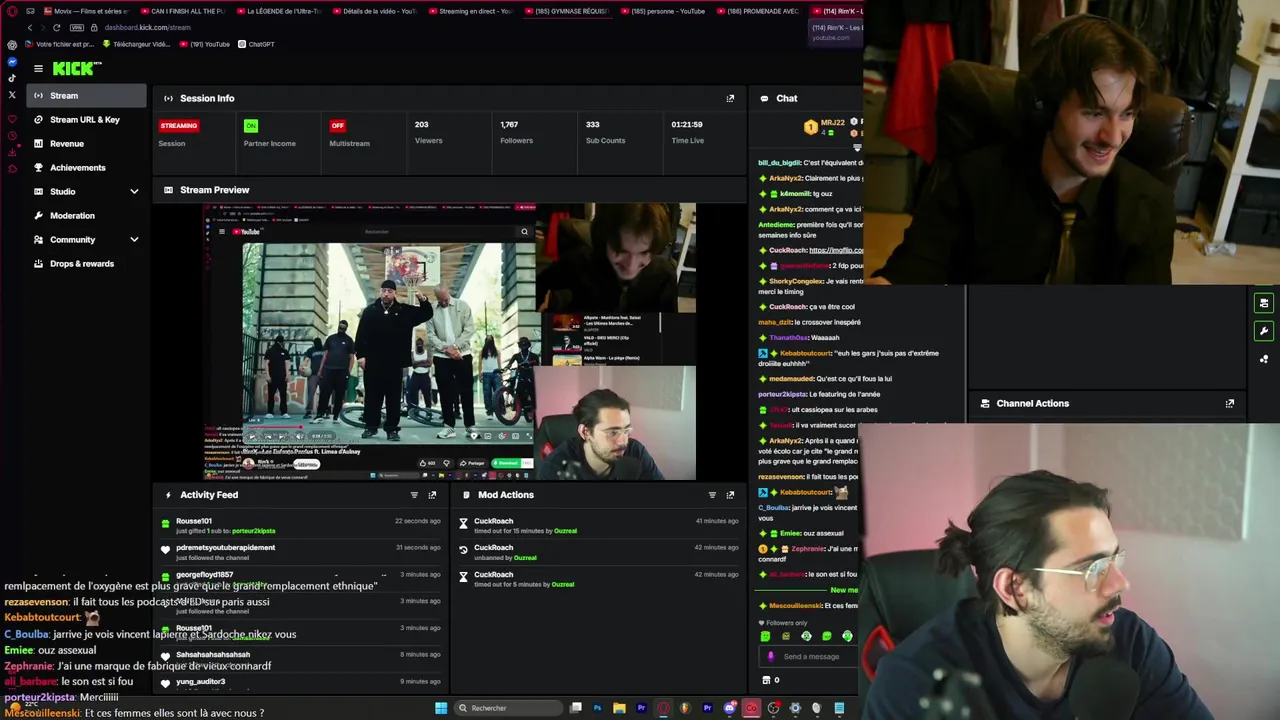Screen dimensions: 1280x720
Task: Open the ChatGPT bookmark
Action: point(255,44)
